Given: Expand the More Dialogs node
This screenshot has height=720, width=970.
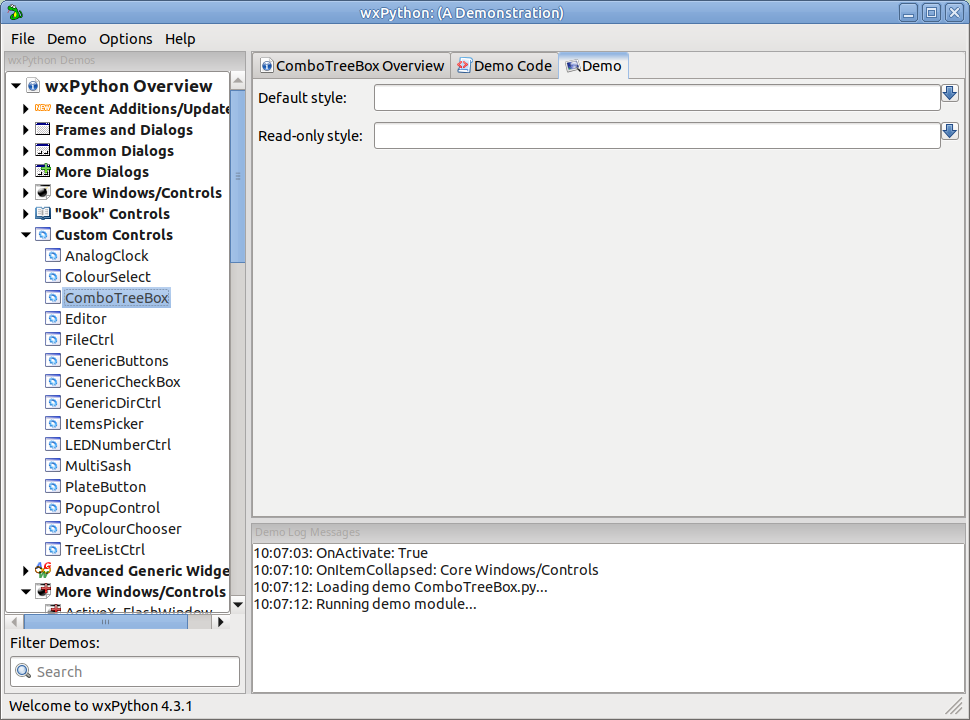Looking at the screenshot, I should pos(25,172).
